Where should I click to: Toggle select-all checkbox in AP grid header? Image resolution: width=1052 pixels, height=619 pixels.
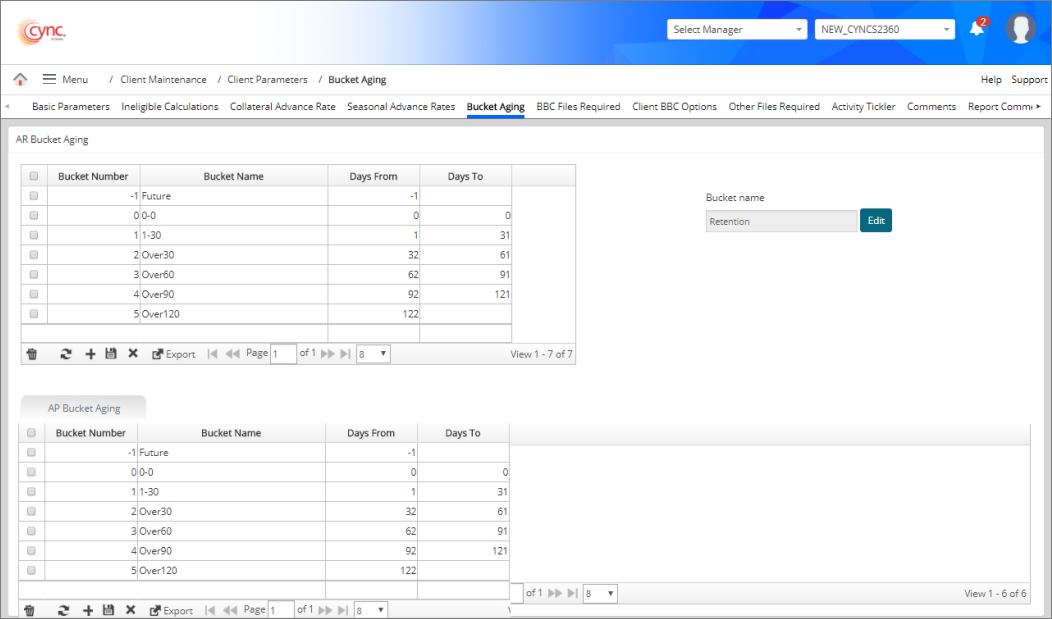coord(32,433)
